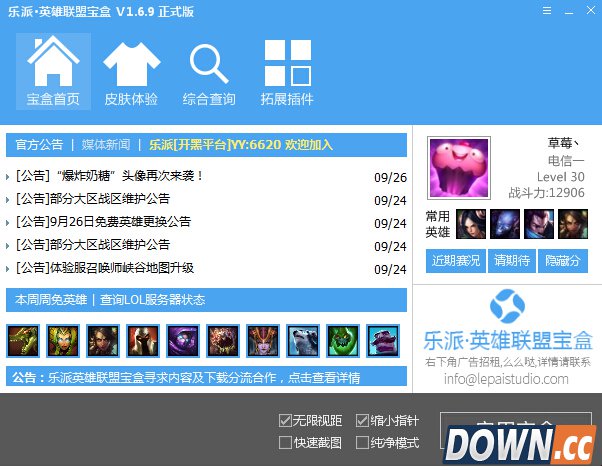Image resolution: width=602 pixels, height=470 pixels.
Task: Click arrow beside 爆炸奶糖 announcement
Action: coord(8,177)
